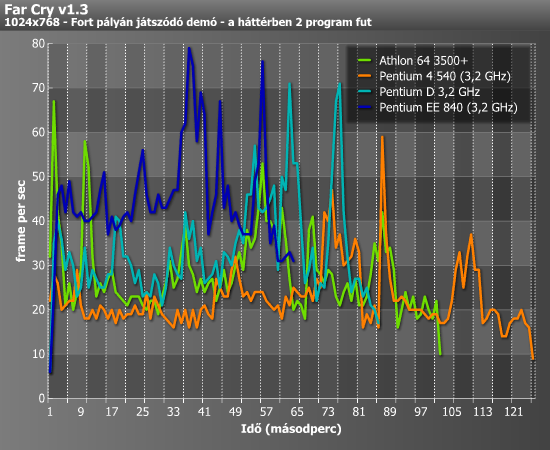The height and width of the screenshot is (450, 550).
Task: Click the orange line's tallest spike near 59 fps
Action: (x=382, y=137)
